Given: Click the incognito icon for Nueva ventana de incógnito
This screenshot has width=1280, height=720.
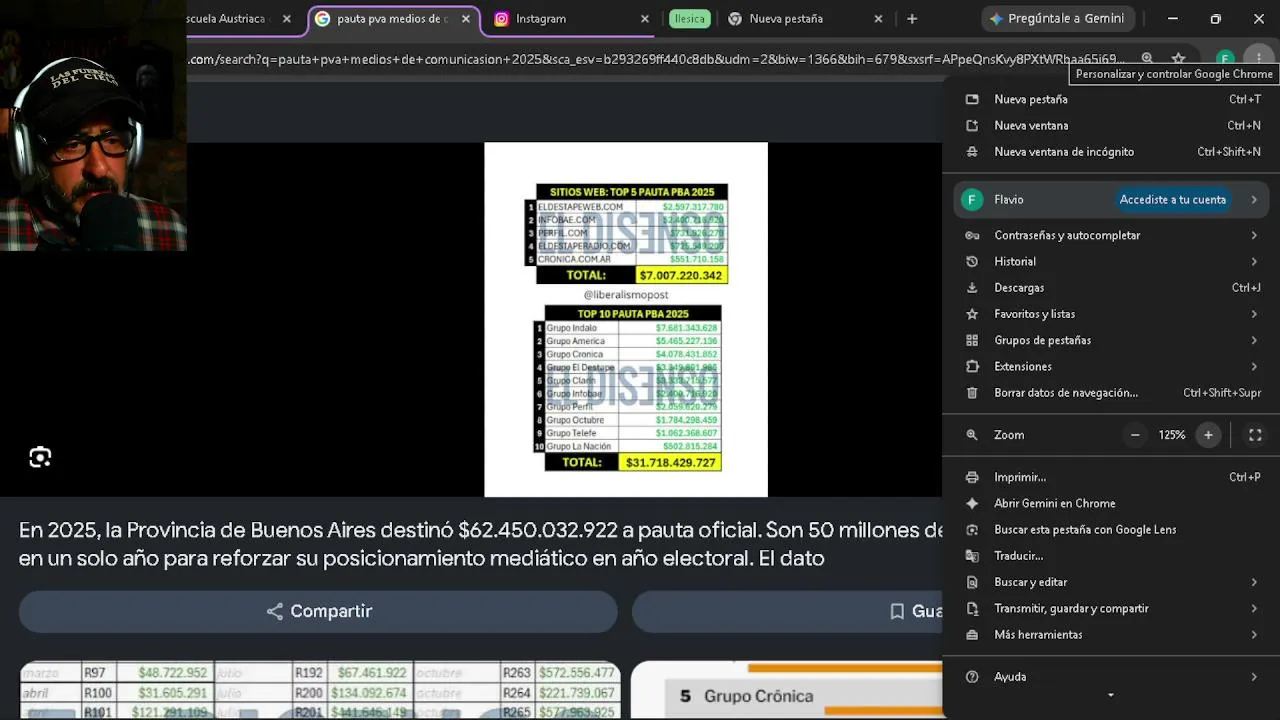Looking at the screenshot, I should coord(972,152).
